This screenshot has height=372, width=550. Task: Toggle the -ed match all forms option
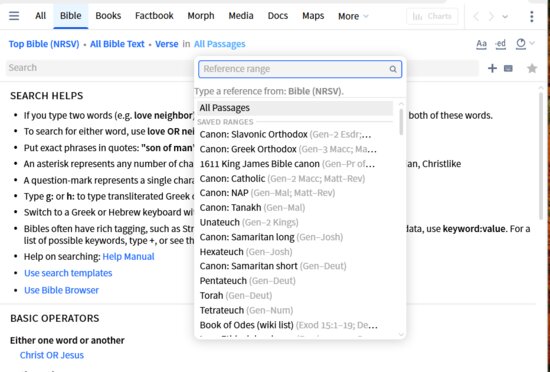(501, 44)
